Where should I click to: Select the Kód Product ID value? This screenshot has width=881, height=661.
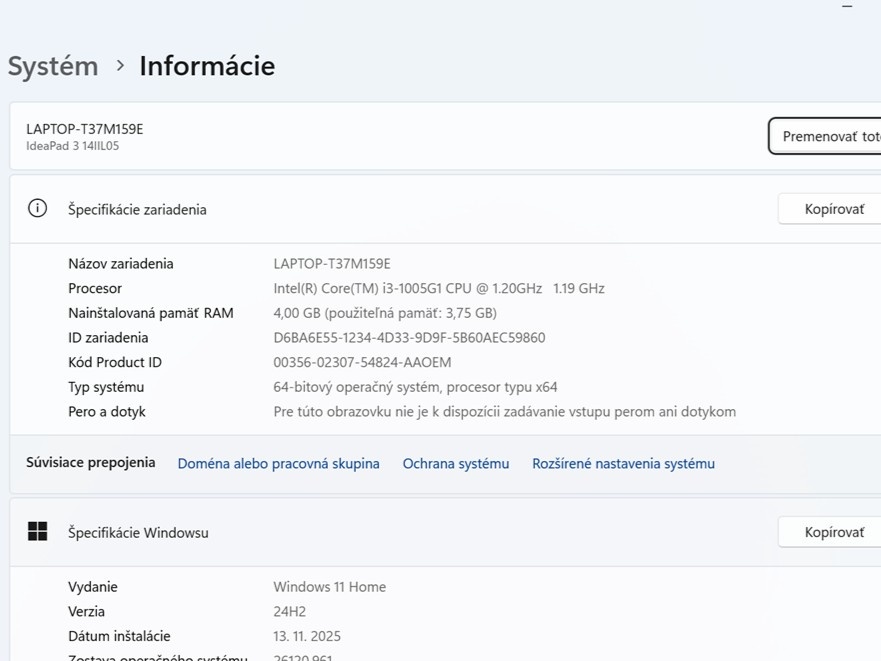(x=361, y=362)
